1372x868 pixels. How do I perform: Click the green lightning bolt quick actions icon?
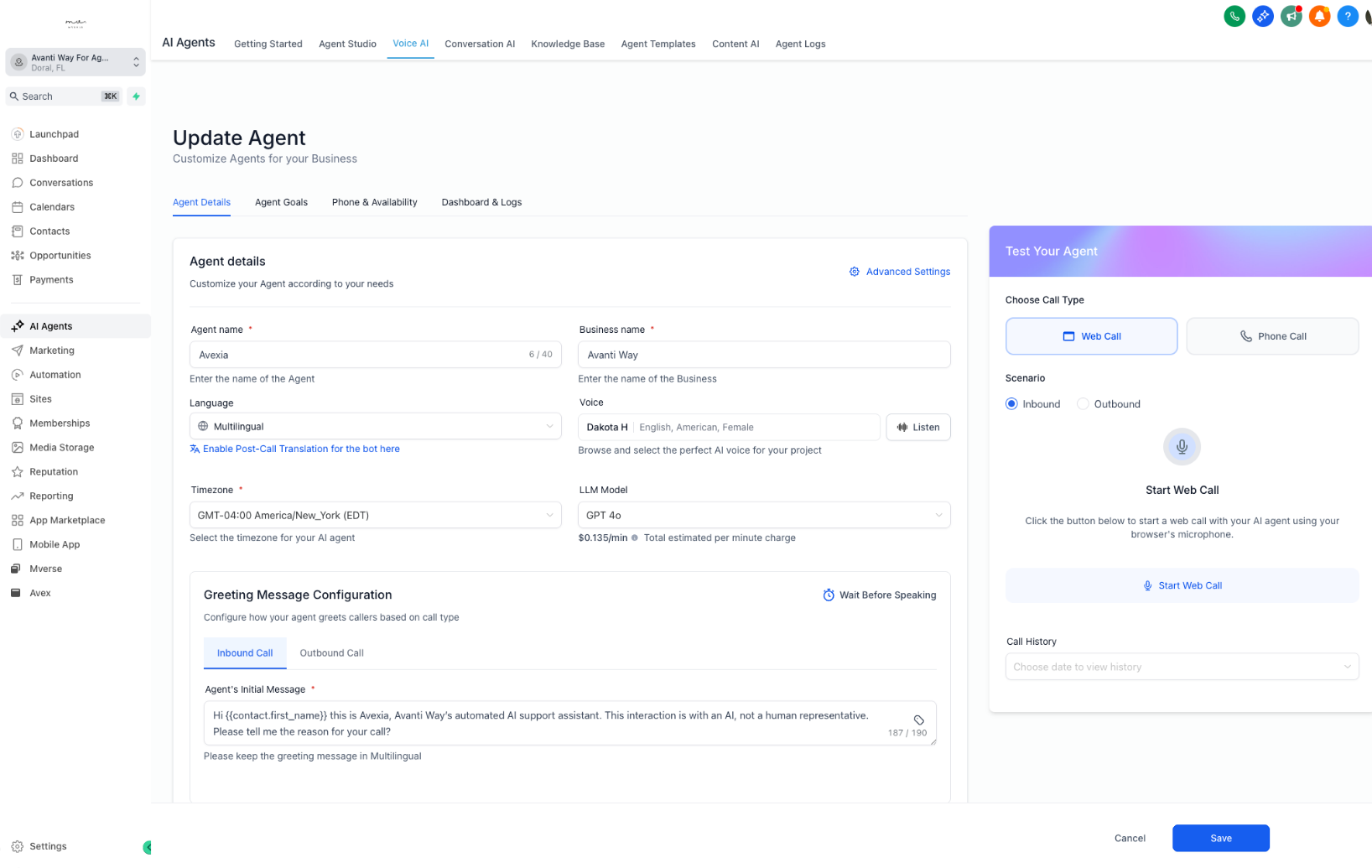(x=136, y=96)
